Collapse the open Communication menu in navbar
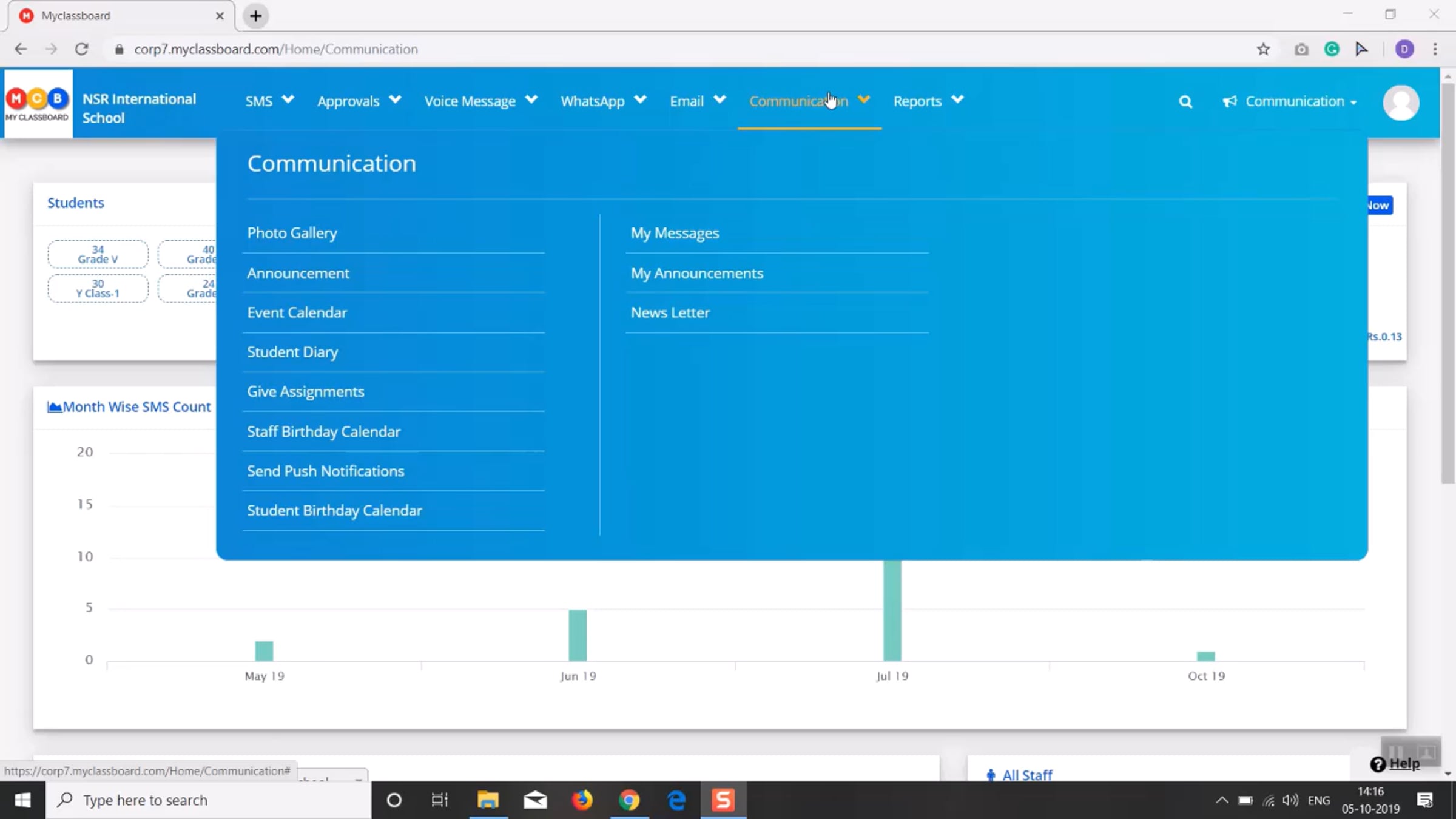 [x=809, y=101]
